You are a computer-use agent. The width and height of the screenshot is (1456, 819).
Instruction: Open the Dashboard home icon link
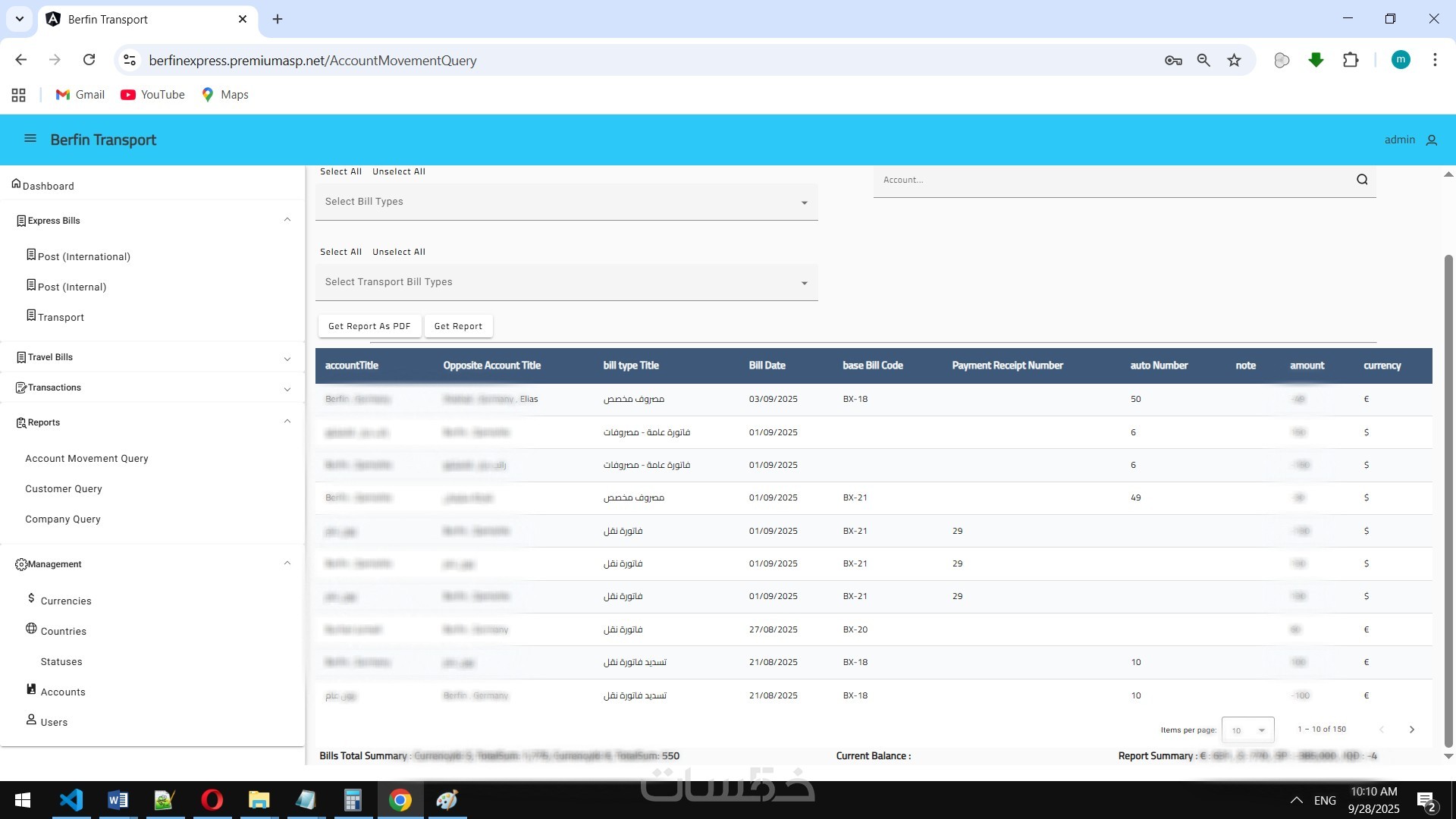[16, 184]
